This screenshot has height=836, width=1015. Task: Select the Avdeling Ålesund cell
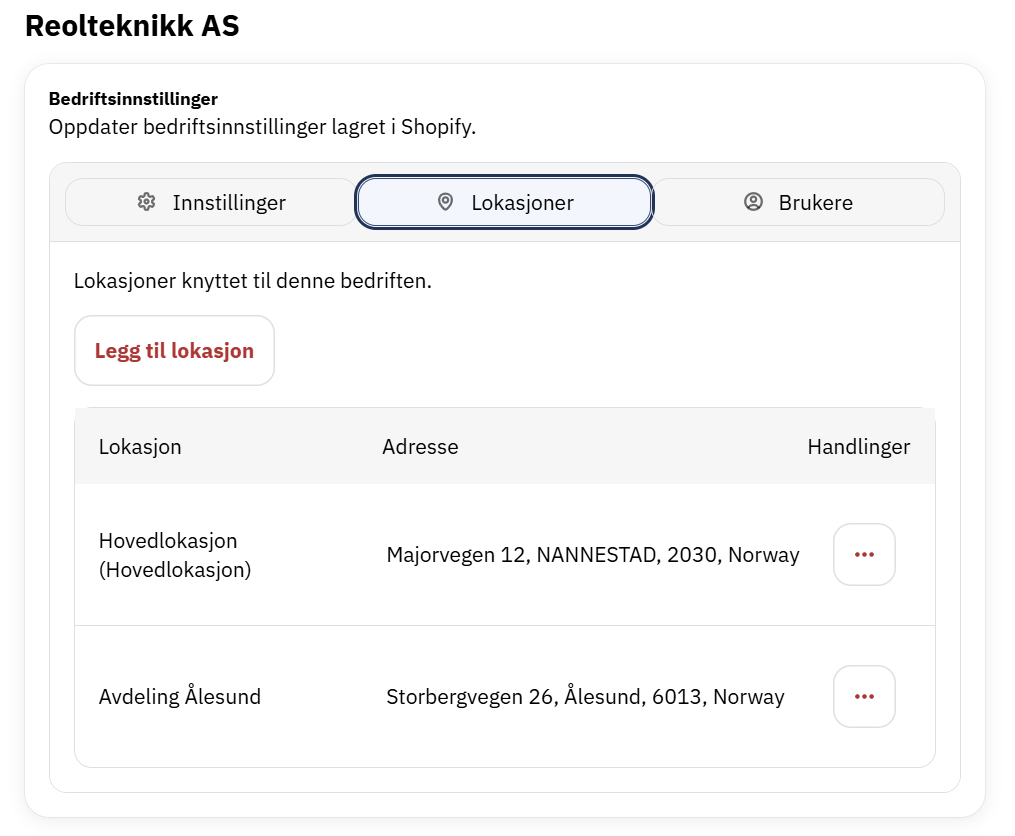coord(180,696)
